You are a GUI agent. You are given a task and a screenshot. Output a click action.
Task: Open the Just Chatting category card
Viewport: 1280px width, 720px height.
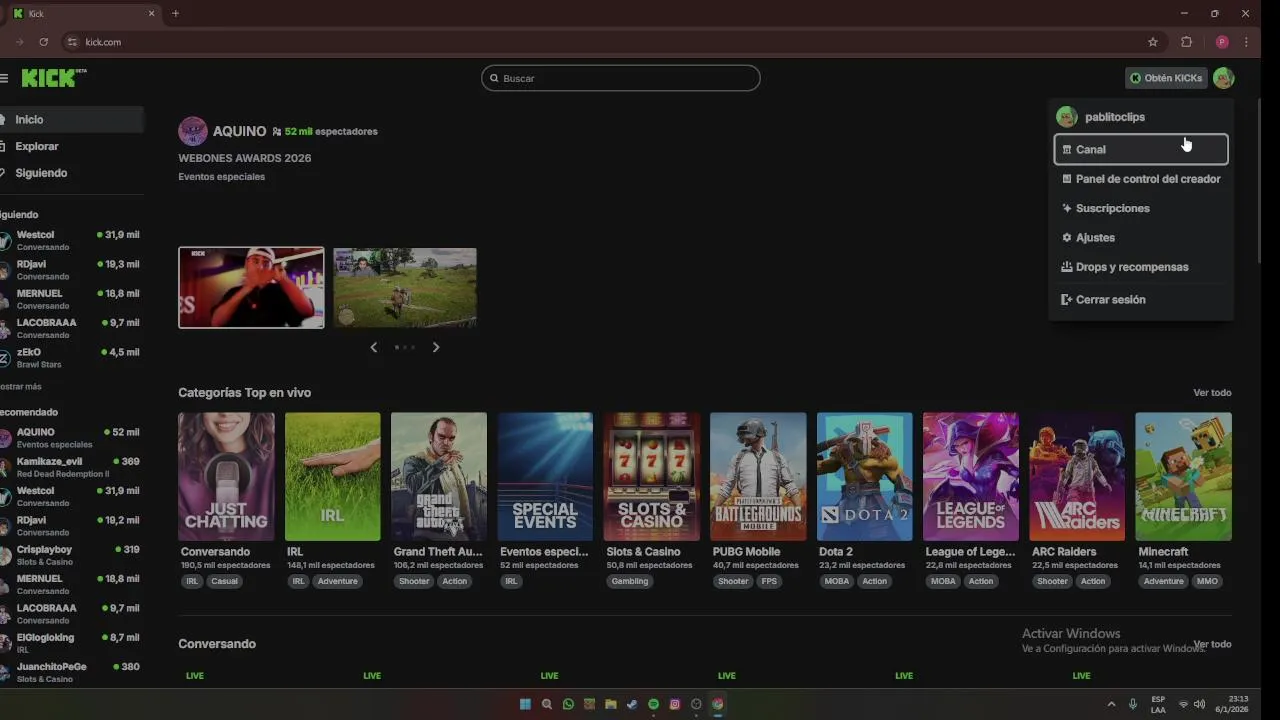coord(226,477)
